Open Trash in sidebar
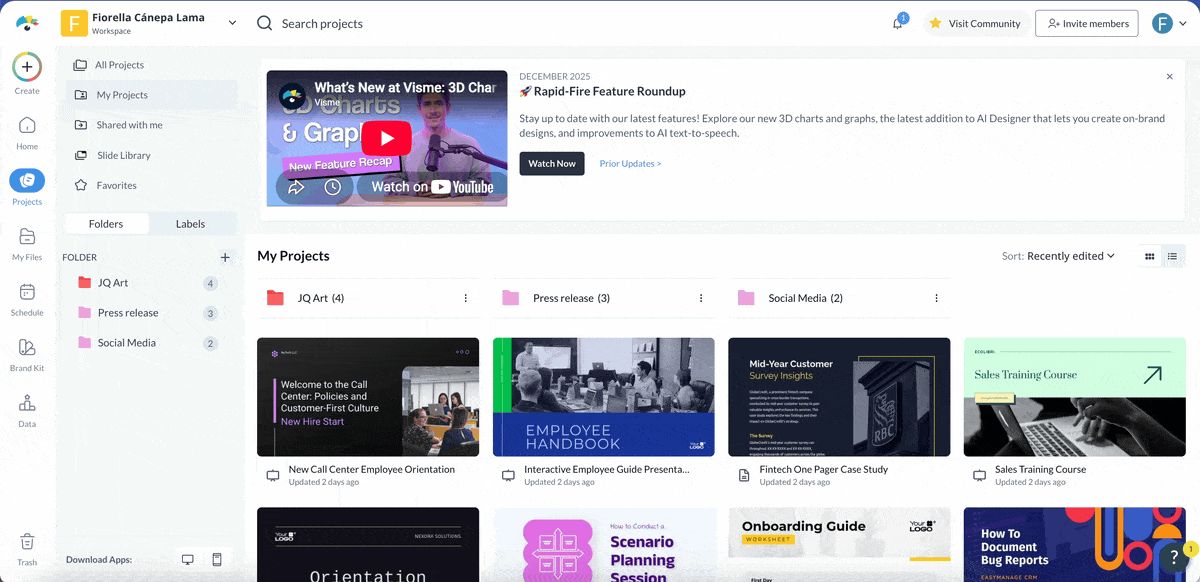 tap(27, 548)
